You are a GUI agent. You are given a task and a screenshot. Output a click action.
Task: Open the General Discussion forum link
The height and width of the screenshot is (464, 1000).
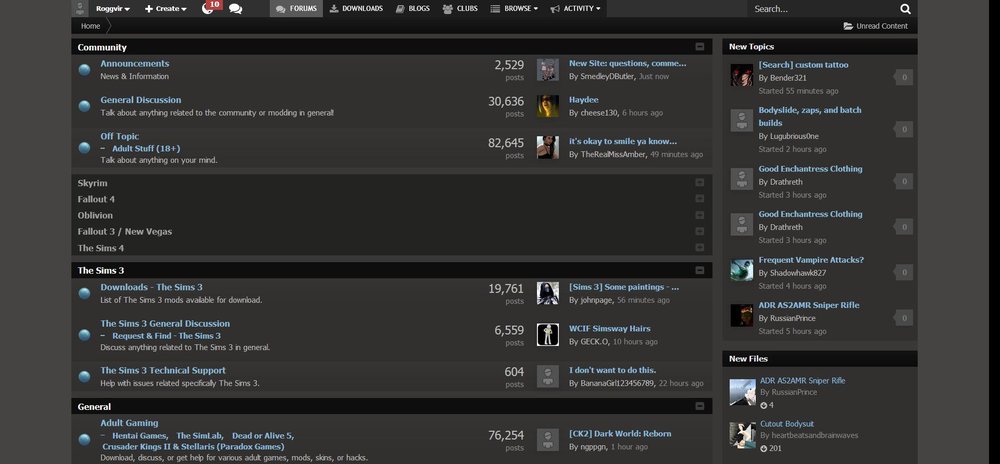coord(140,100)
